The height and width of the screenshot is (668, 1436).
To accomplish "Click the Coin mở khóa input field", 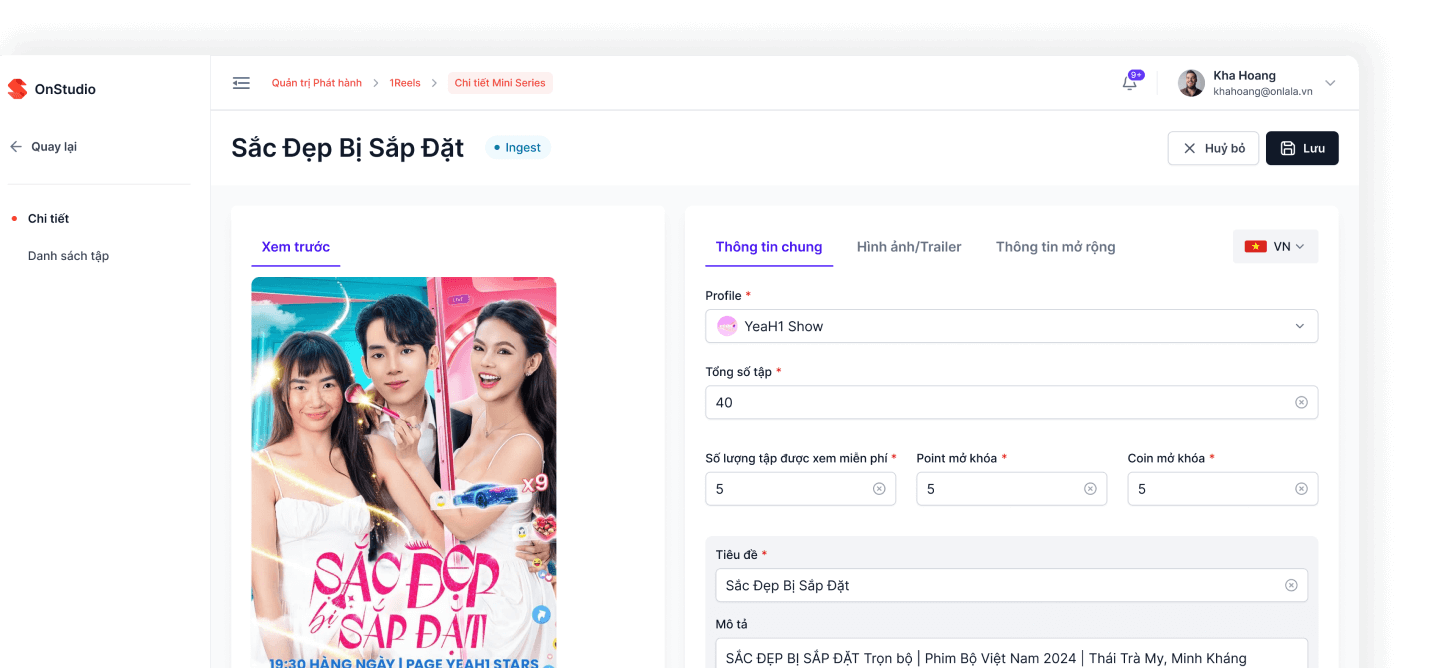I will 1222,489.
